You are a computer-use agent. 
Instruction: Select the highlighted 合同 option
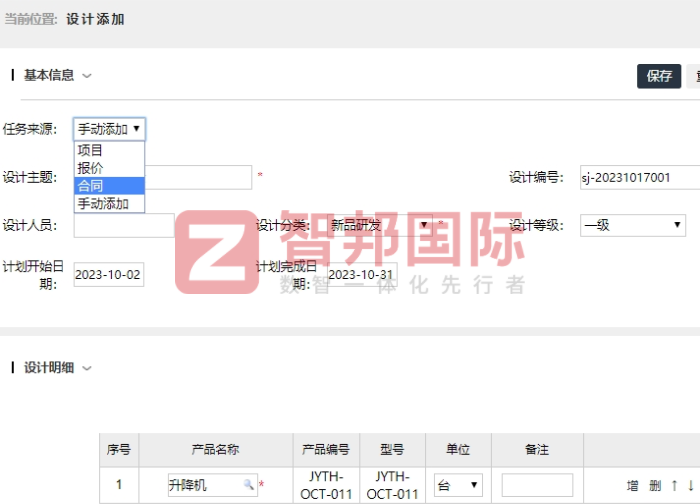[109, 186]
